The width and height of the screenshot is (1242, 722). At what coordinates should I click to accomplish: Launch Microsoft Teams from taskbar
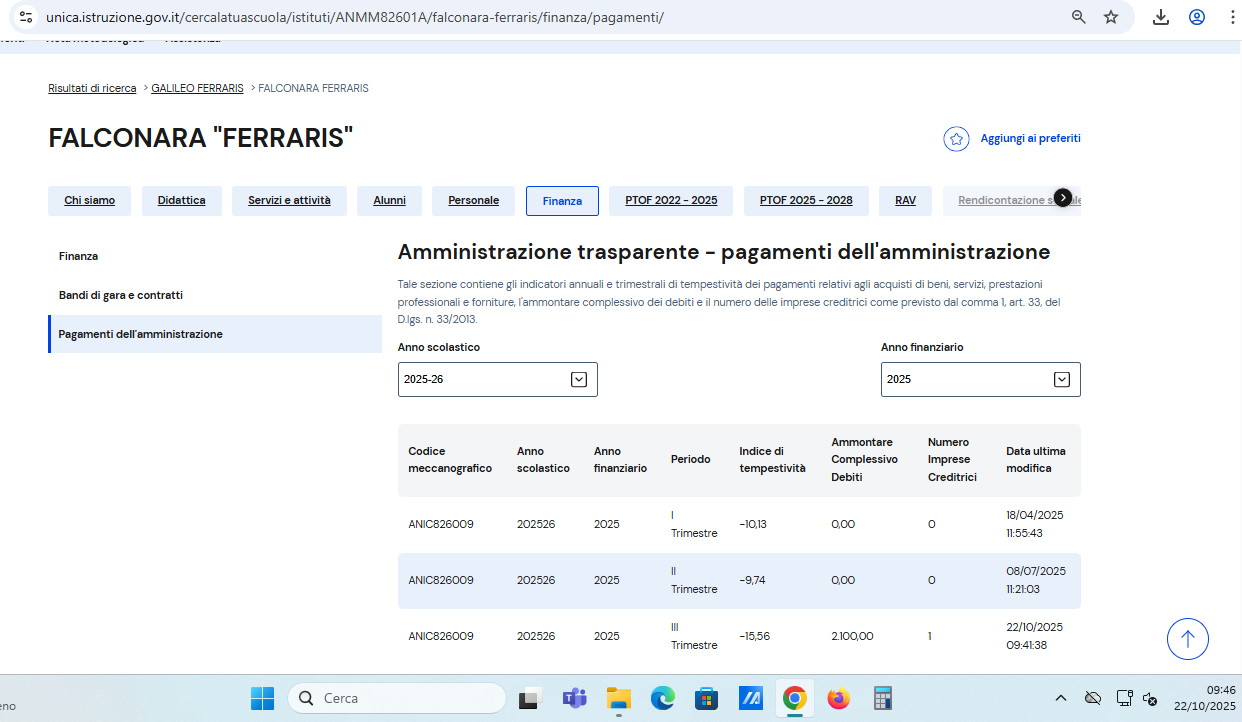[574, 698]
